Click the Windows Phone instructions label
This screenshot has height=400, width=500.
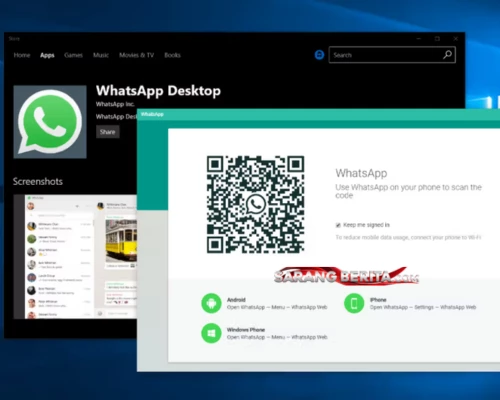click(277, 333)
